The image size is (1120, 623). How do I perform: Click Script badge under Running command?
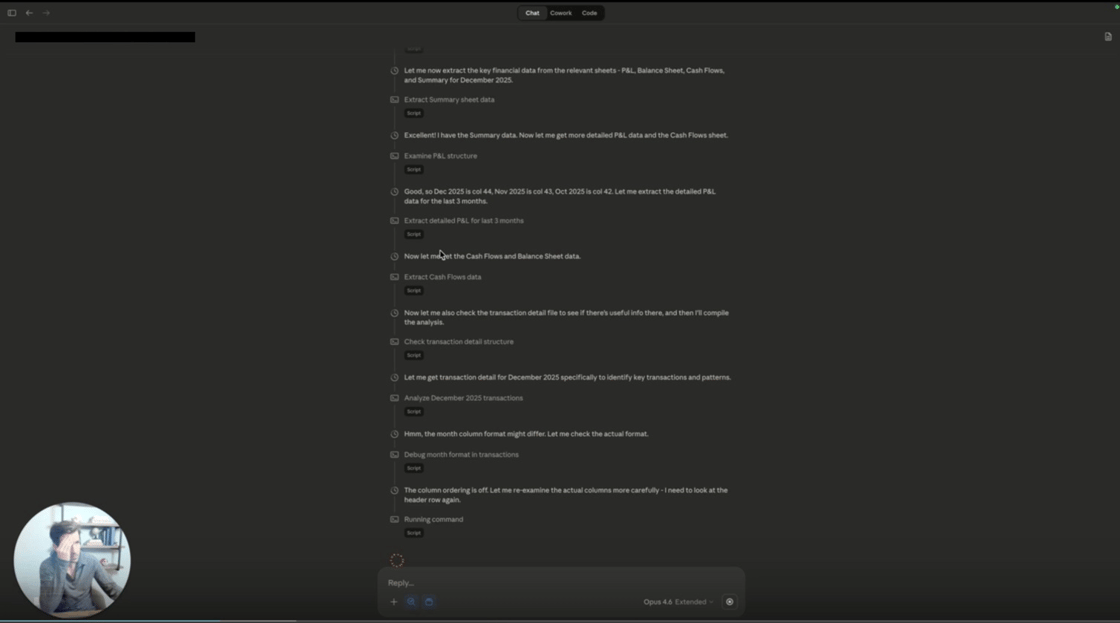coord(414,533)
